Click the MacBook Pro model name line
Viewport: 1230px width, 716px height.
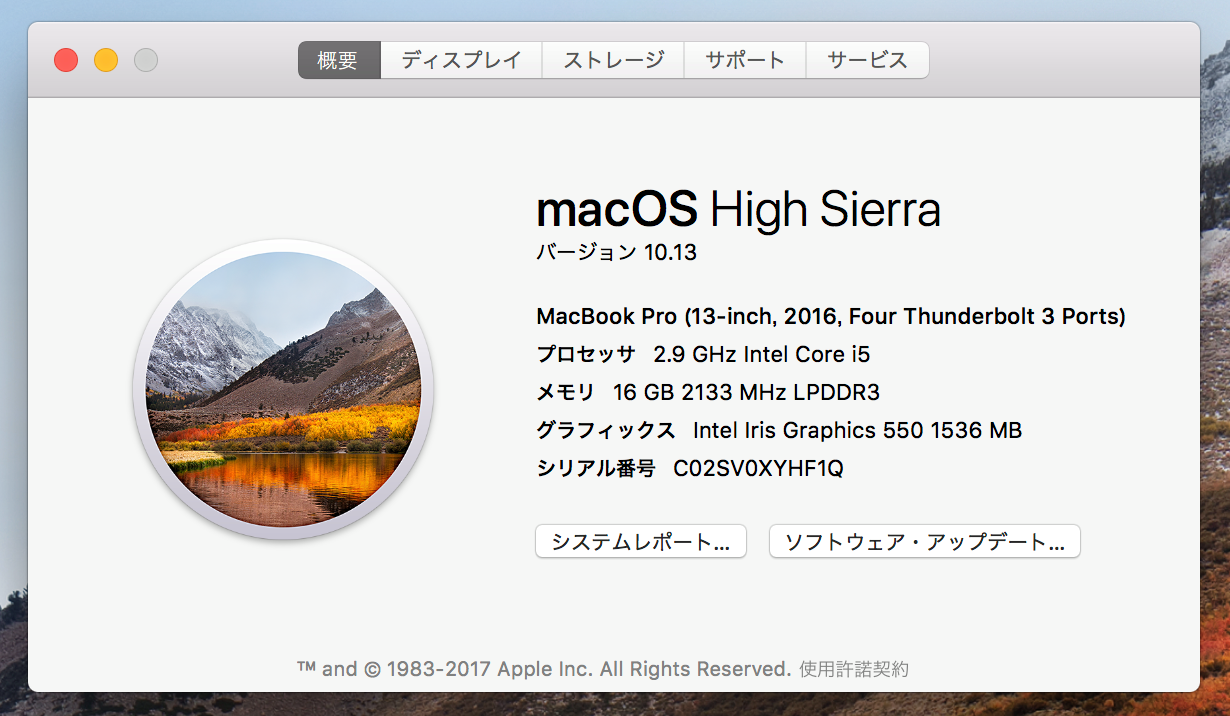tap(831, 317)
